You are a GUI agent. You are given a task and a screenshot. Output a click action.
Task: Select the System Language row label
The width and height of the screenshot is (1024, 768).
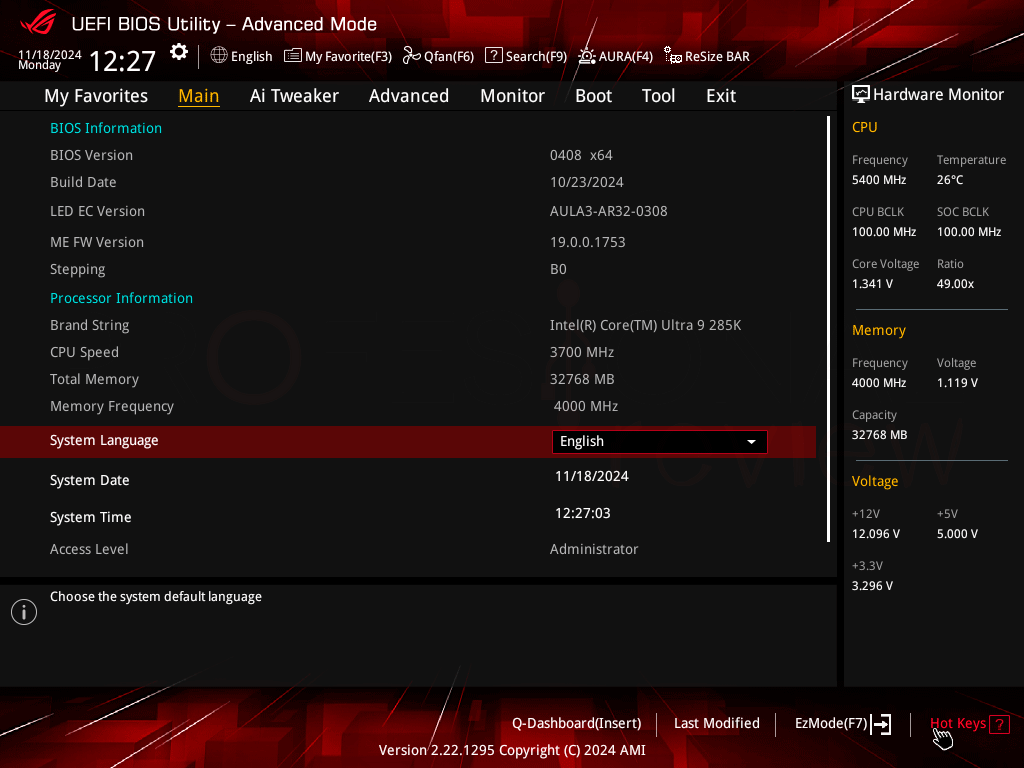point(104,441)
